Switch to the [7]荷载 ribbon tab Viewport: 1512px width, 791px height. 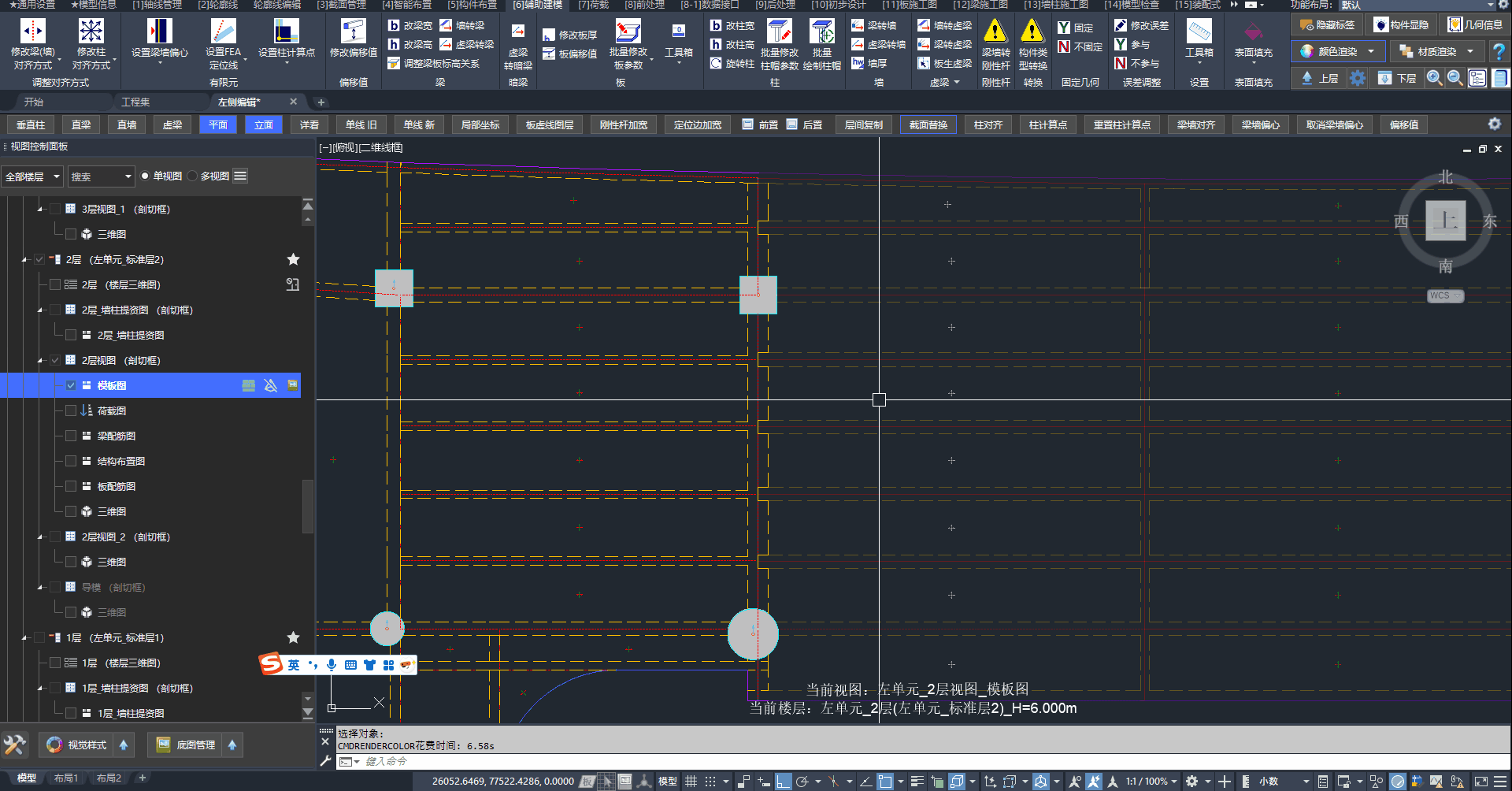(x=593, y=5)
